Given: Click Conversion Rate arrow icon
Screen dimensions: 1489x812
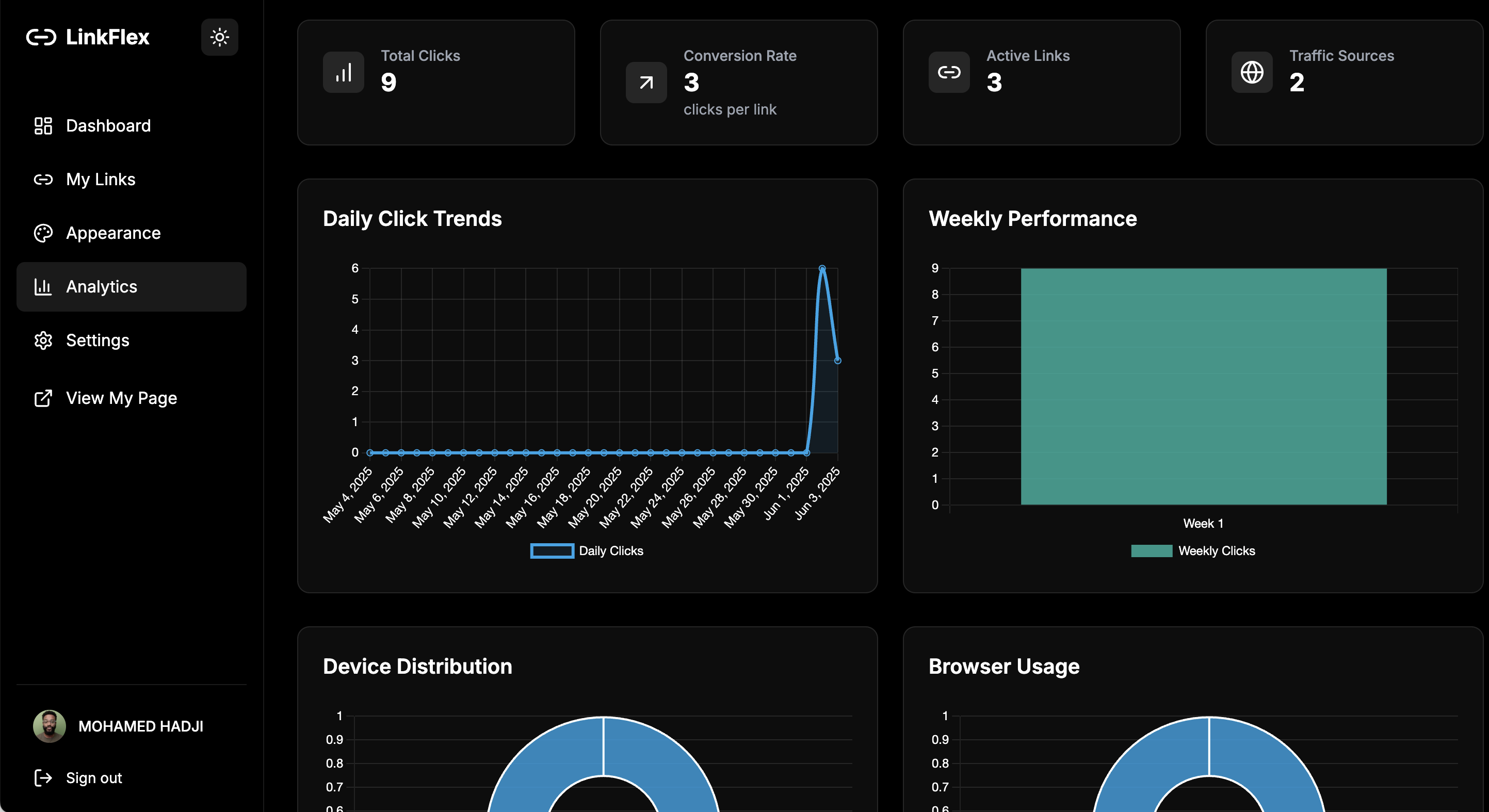Looking at the screenshot, I should (x=646, y=83).
